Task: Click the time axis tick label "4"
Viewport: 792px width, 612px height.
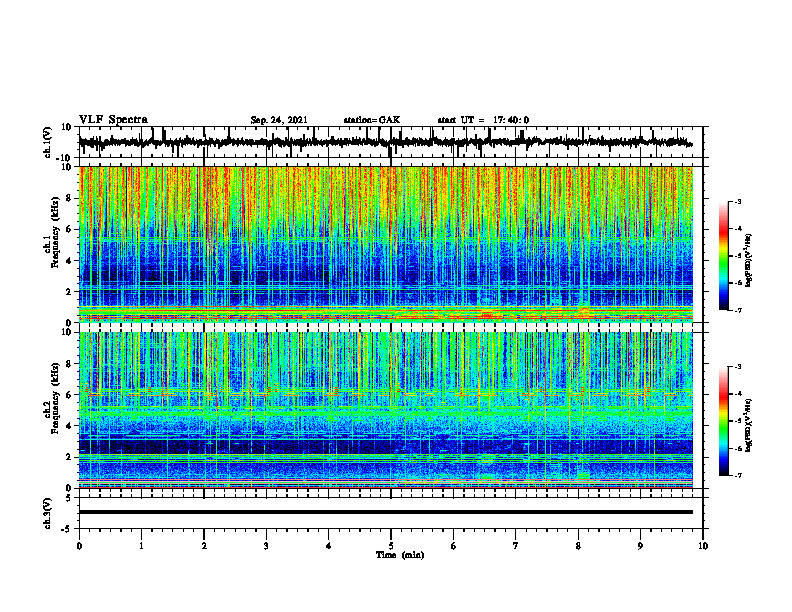Action: [329, 546]
